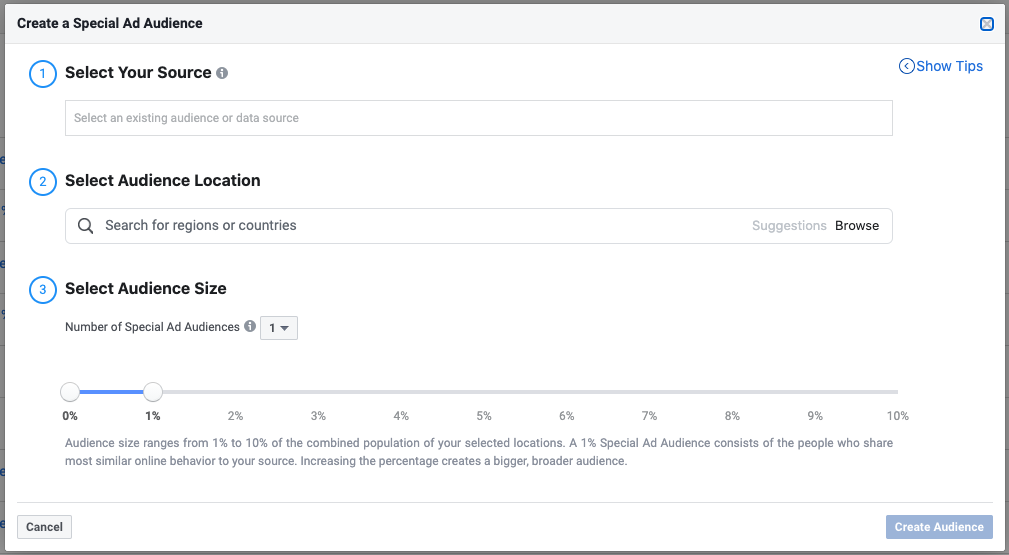Click the step 2 circle icon

(43, 181)
